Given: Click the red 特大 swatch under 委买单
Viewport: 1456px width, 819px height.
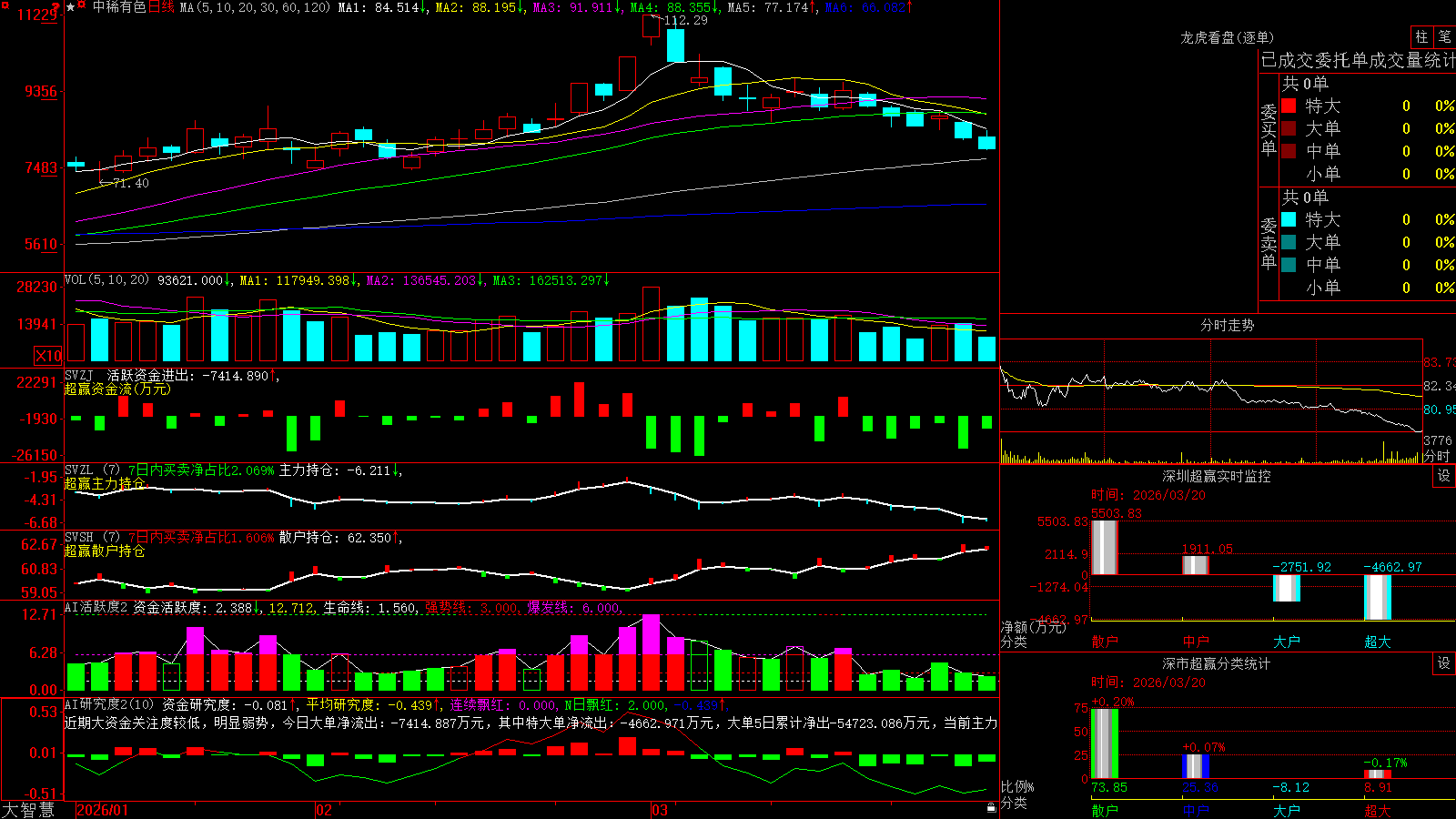Looking at the screenshot, I should 1289,106.
